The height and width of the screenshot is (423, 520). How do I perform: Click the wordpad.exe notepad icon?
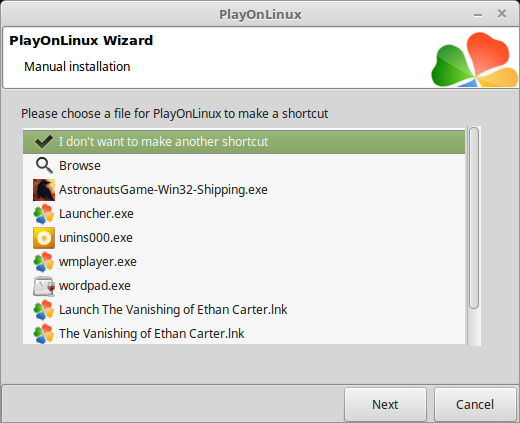coord(44,286)
